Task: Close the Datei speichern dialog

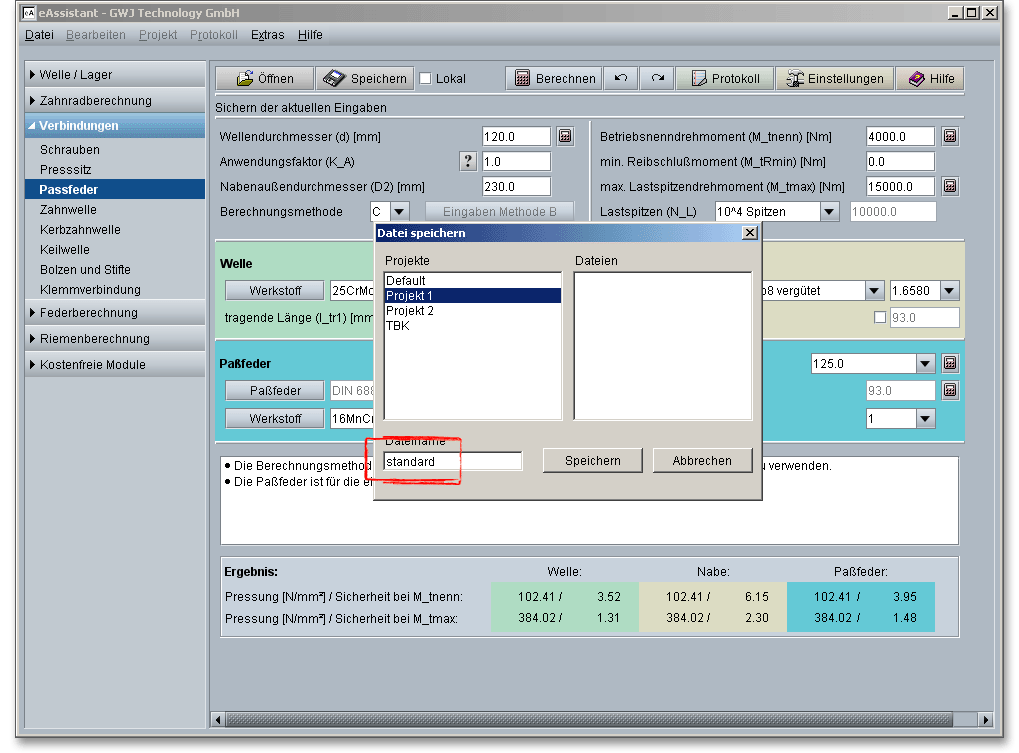Action: (x=749, y=233)
